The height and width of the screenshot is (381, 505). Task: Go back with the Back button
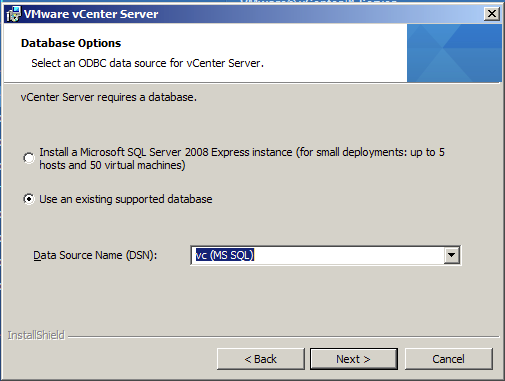point(261,359)
